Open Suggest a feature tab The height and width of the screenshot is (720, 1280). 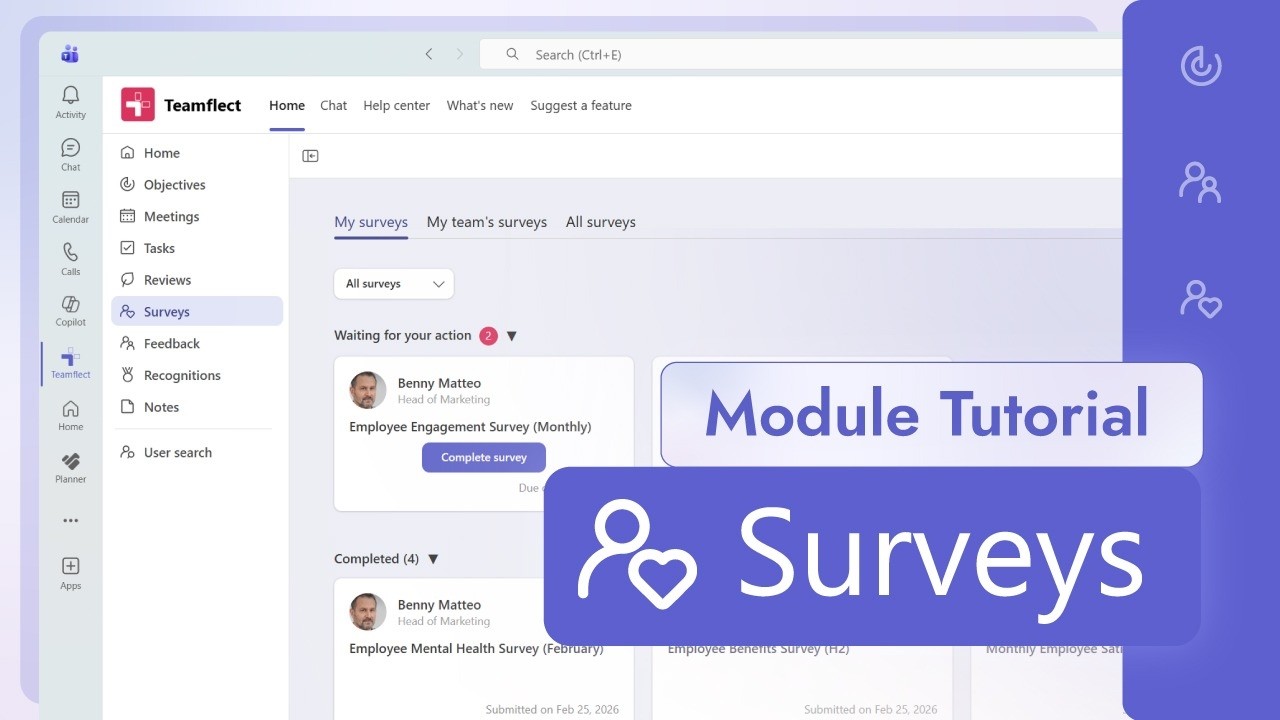pos(581,105)
